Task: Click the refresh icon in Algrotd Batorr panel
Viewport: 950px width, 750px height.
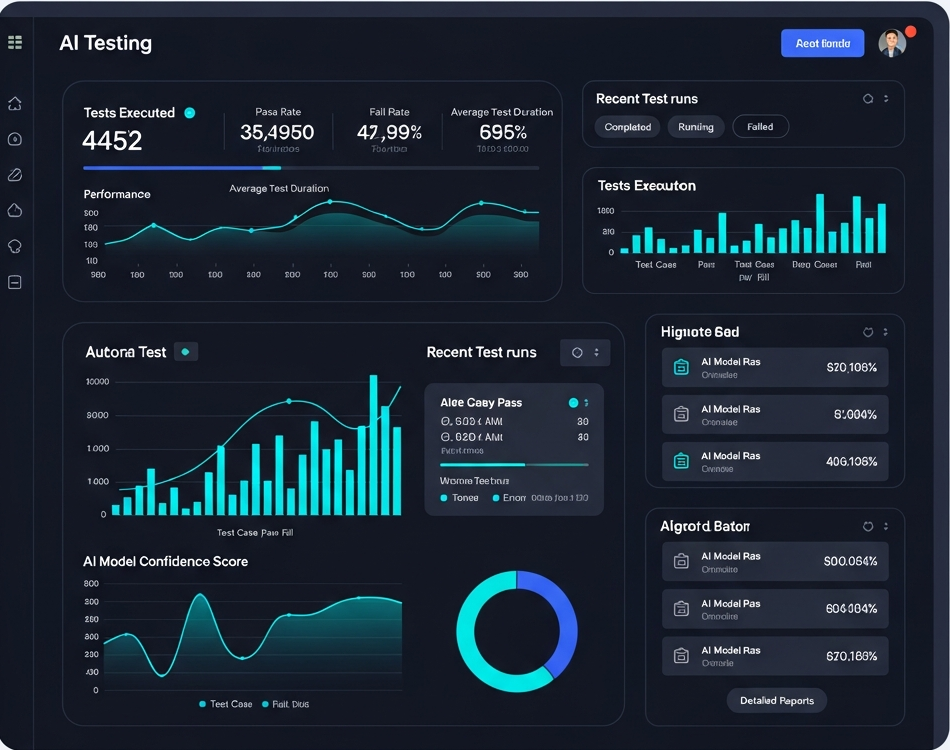Action: click(867, 526)
